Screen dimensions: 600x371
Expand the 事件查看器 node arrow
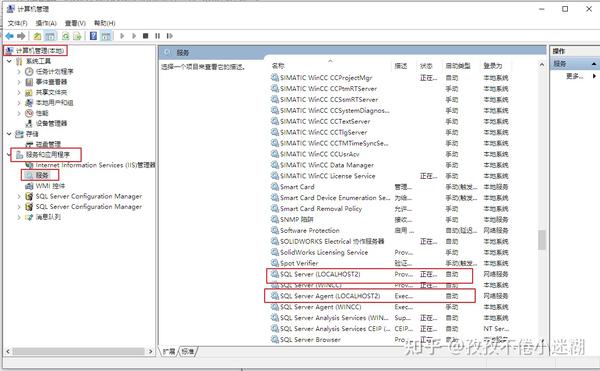point(19,82)
